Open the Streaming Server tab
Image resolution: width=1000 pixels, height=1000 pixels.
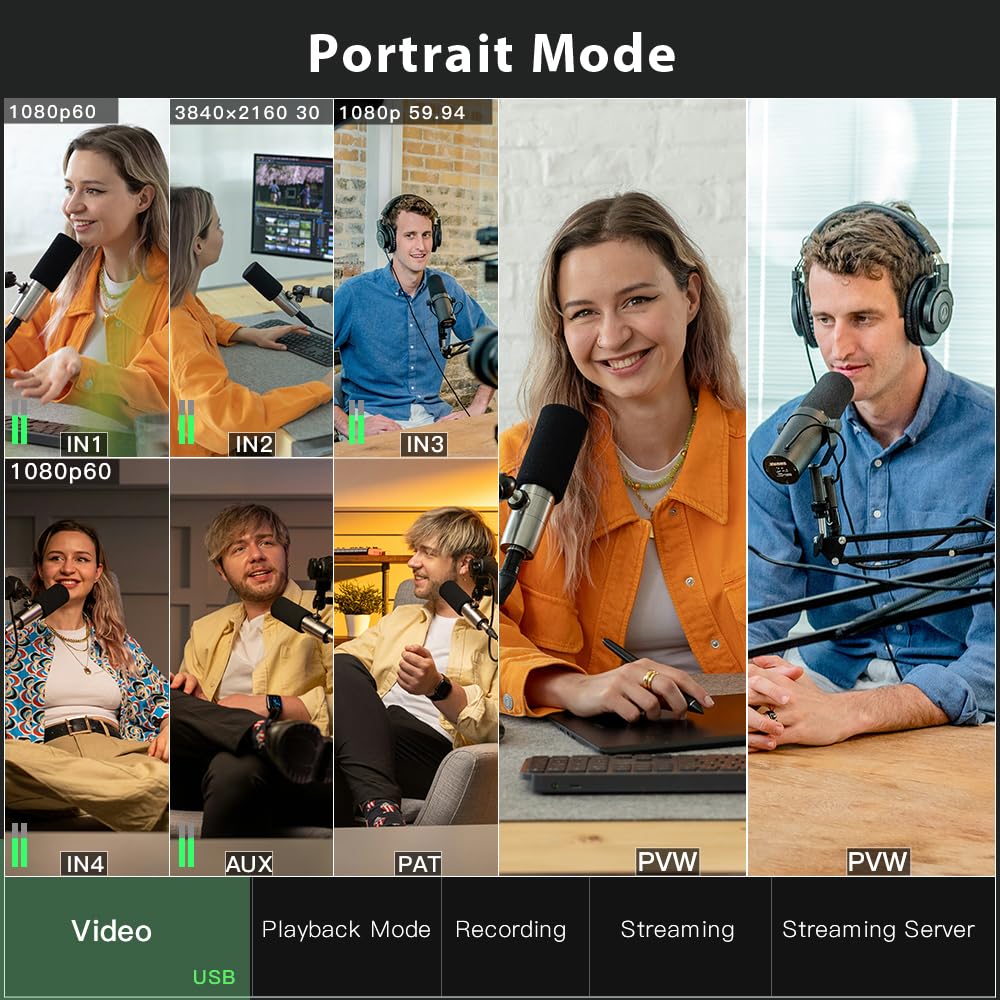pos(879,929)
